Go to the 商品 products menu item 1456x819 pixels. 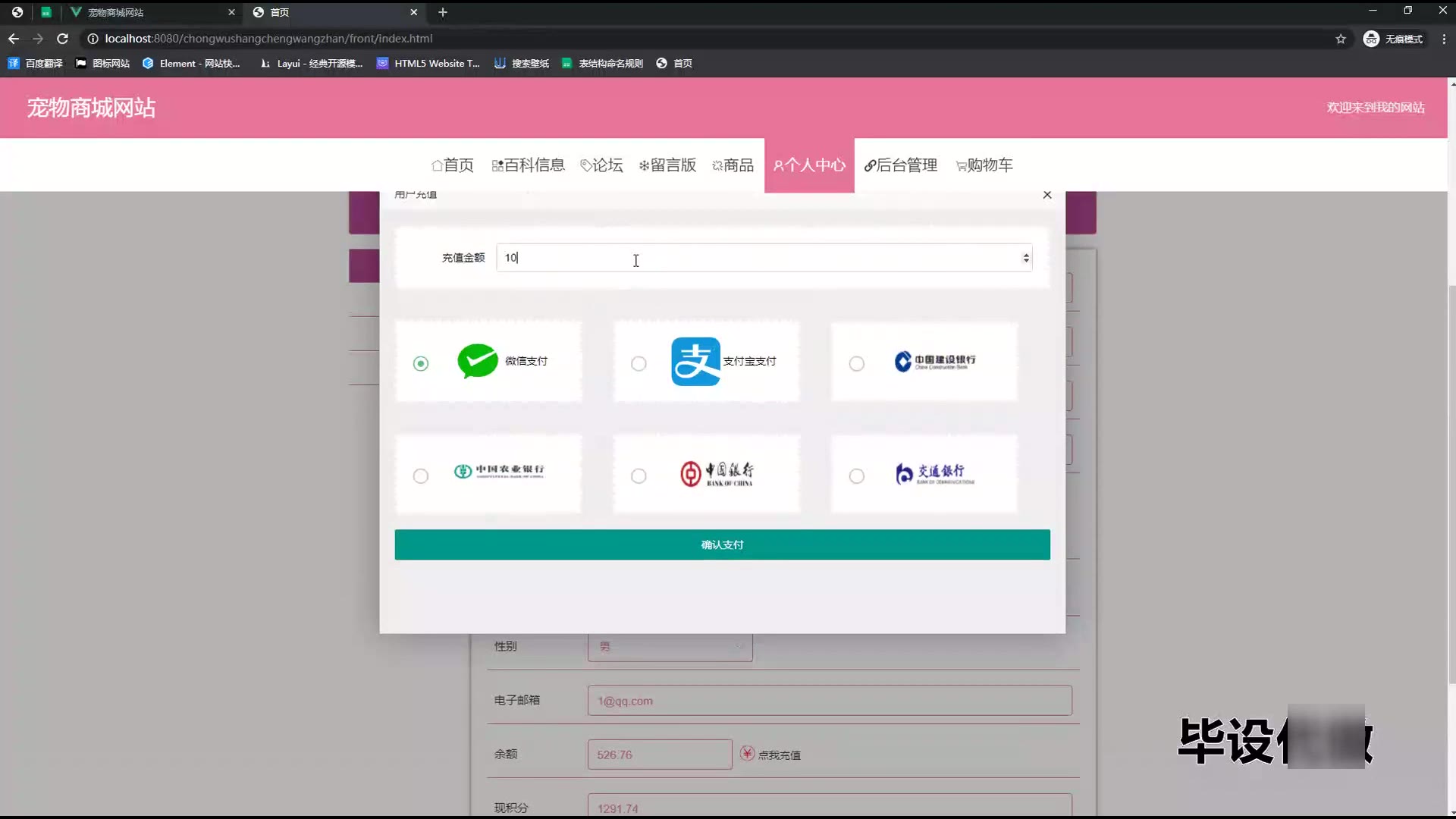point(733,165)
